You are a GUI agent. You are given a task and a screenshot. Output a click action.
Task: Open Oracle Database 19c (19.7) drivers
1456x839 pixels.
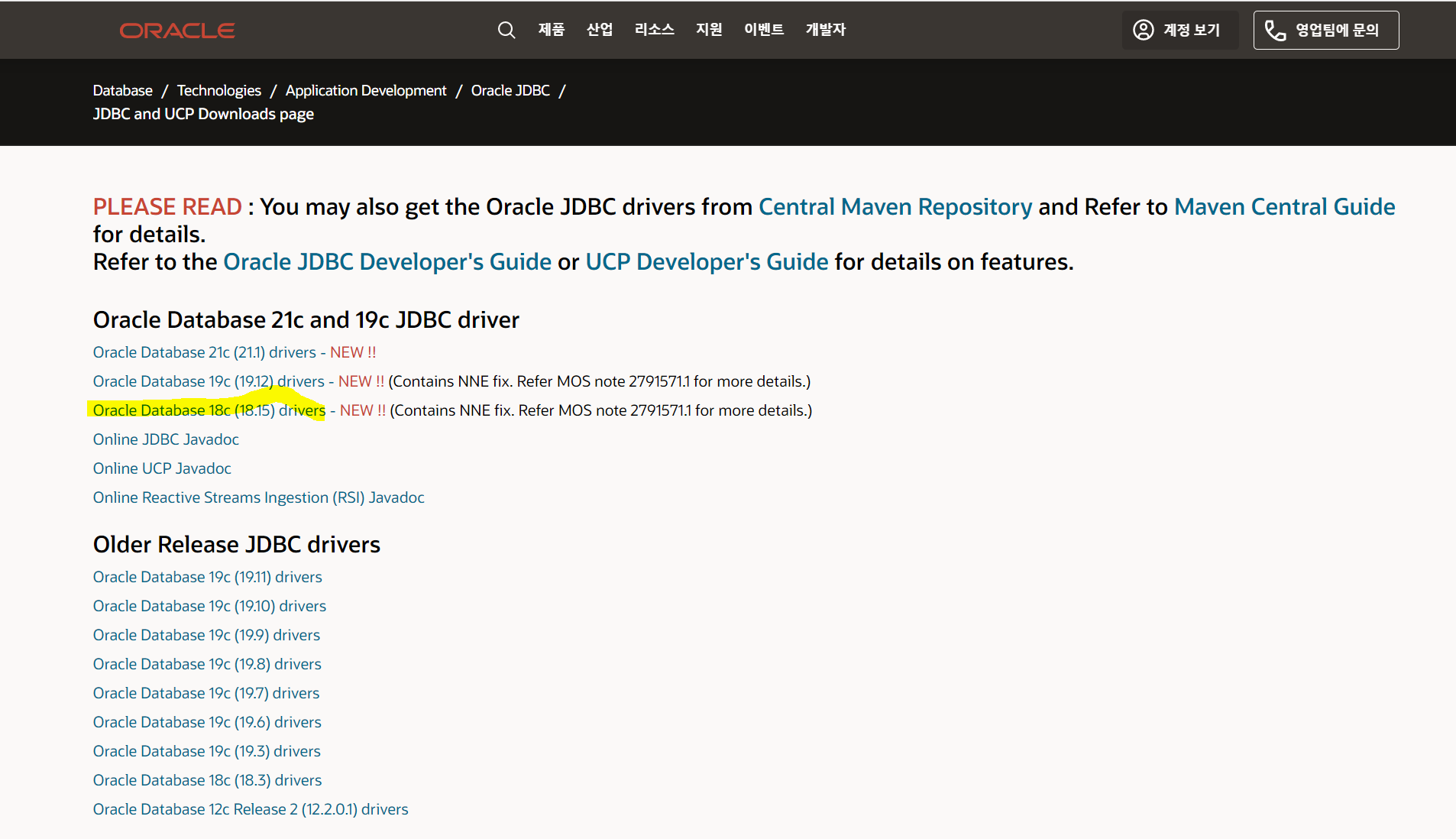206,693
